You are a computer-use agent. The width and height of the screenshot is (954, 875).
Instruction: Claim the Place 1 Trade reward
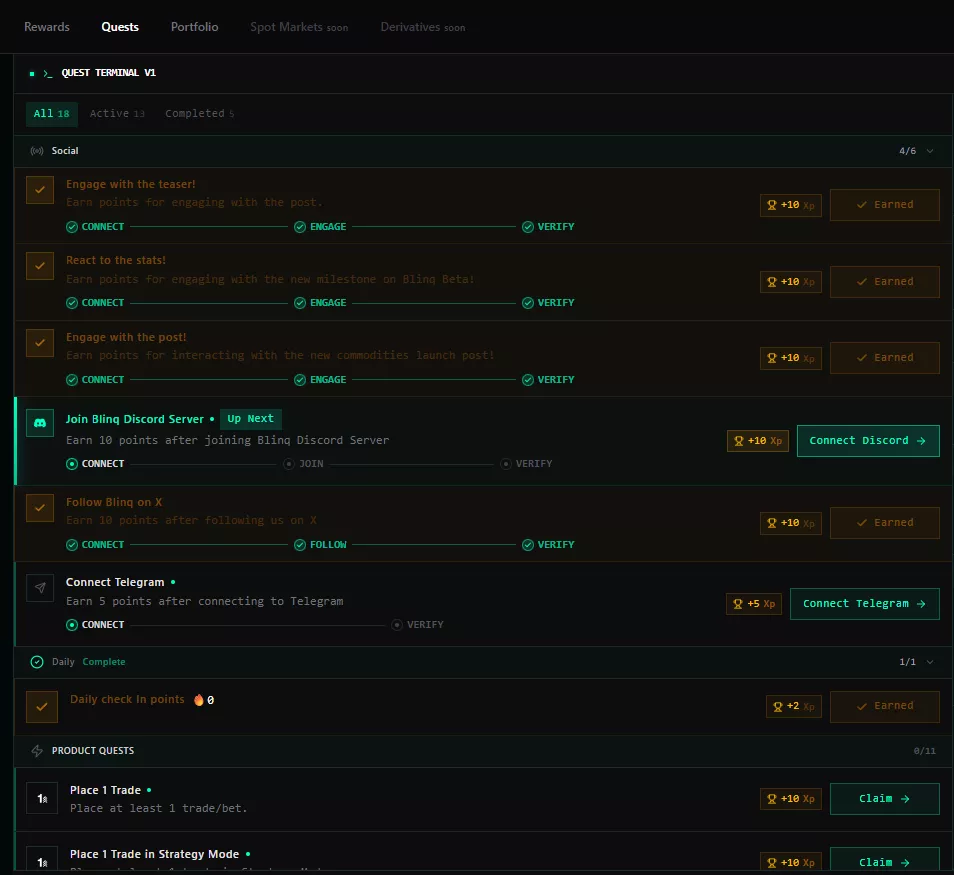pos(884,798)
